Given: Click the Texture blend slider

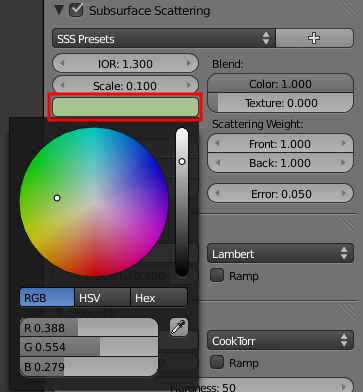Looking at the screenshot, I should tap(280, 103).
